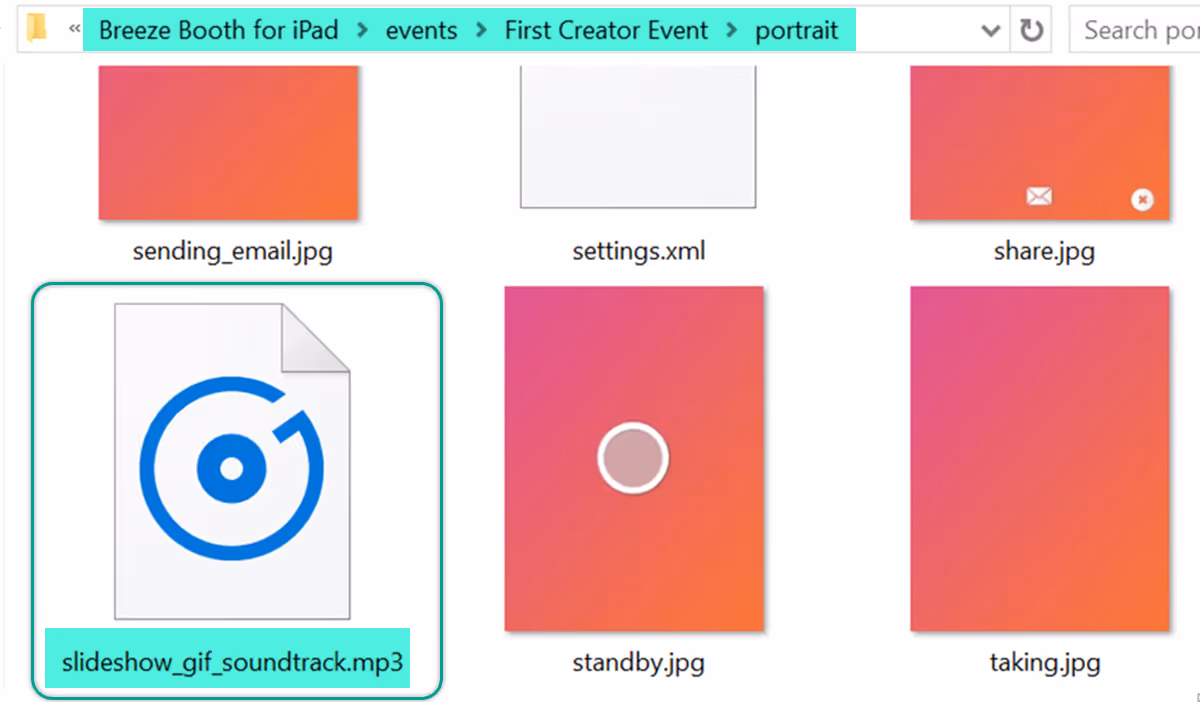The width and height of the screenshot is (1200, 702).
Task: Click the share.jpg file name label
Action: [1044, 251]
